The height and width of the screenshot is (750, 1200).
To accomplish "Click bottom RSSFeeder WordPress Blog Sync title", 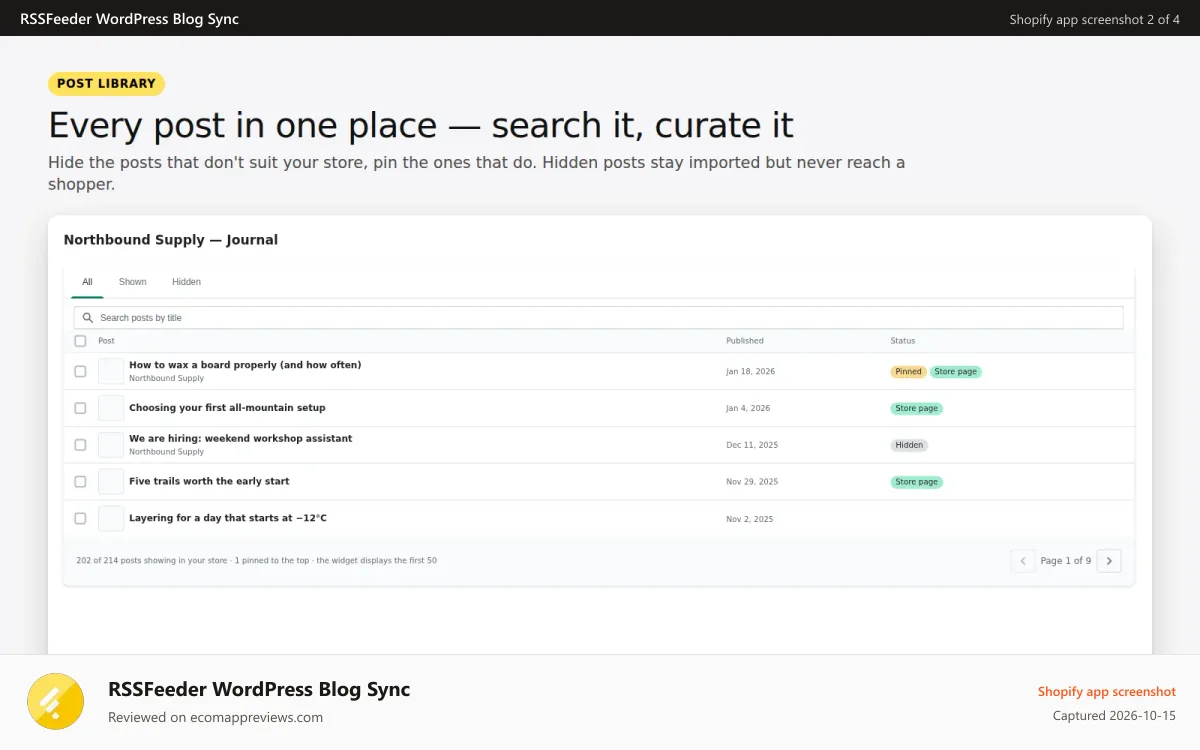I will pos(259,689).
